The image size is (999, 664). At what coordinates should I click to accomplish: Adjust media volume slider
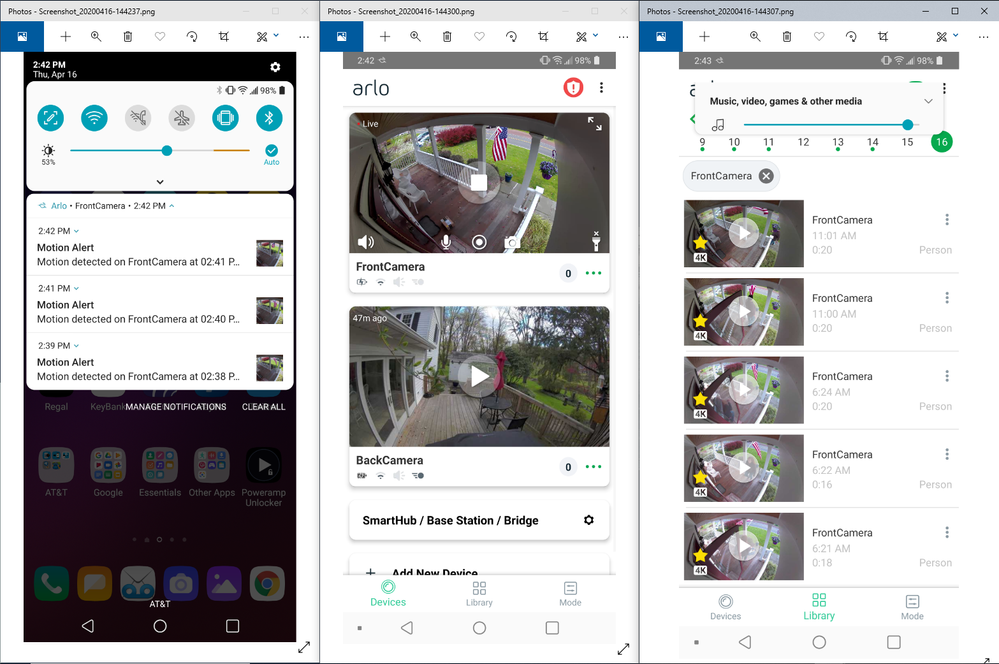coord(908,125)
